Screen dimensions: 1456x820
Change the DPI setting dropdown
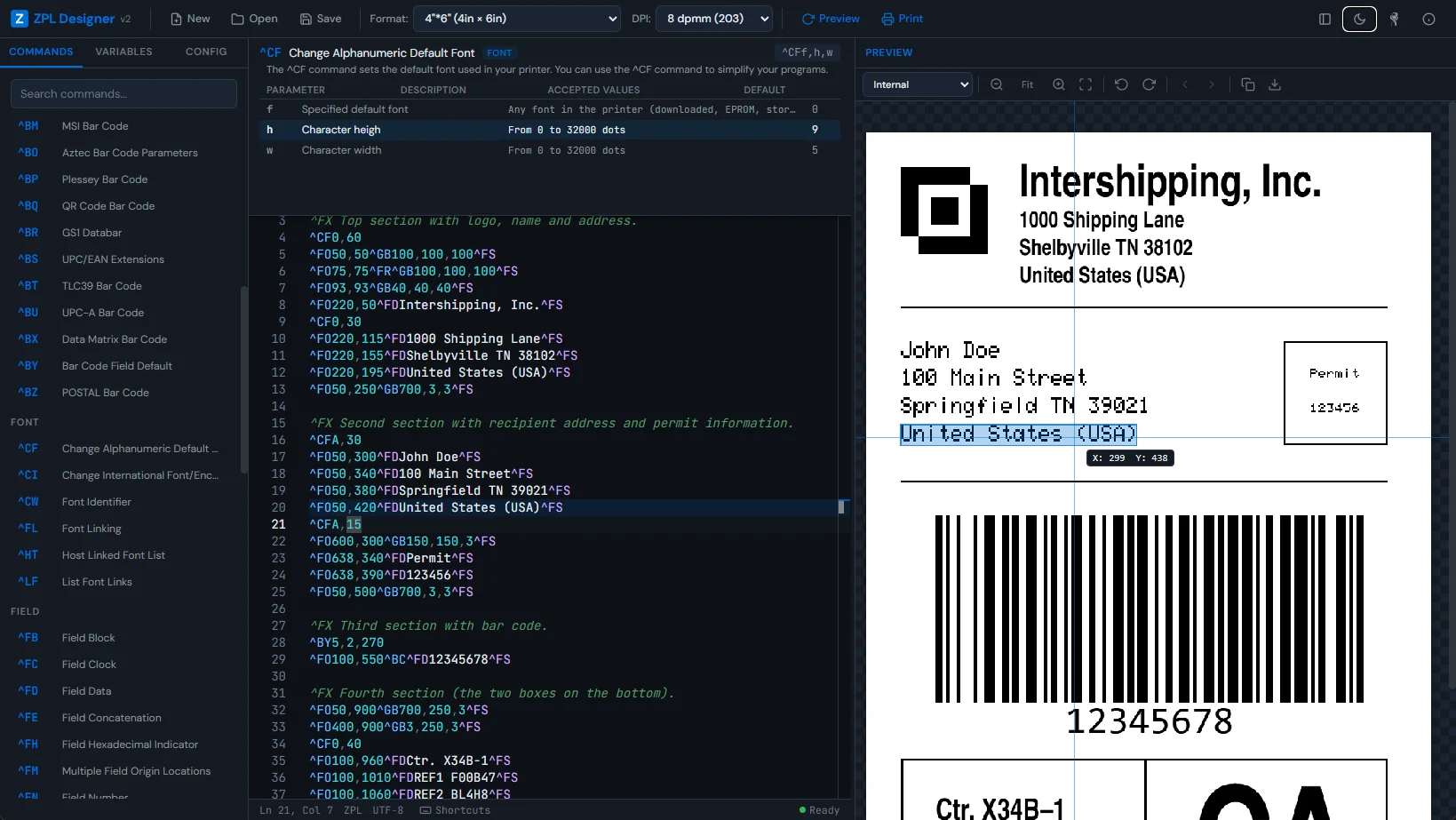pos(713,18)
